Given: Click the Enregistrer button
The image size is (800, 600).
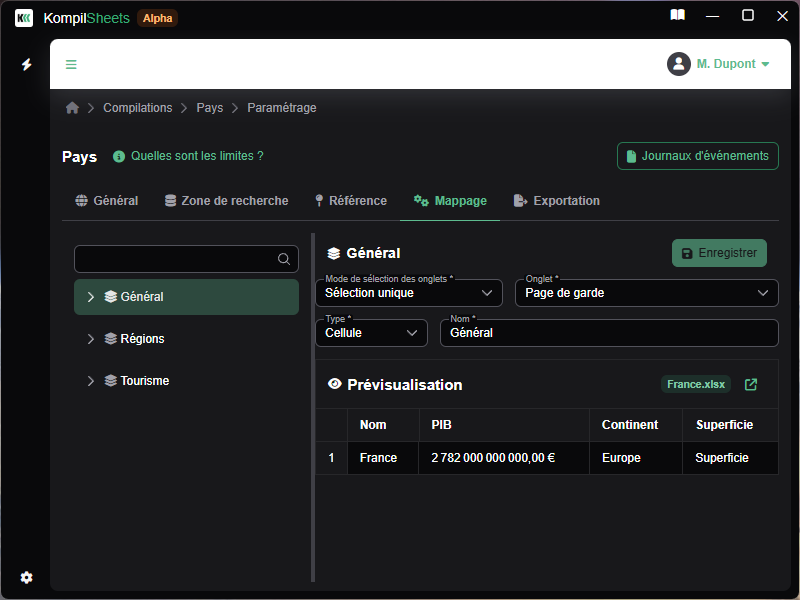Looking at the screenshot, I should 719,253.
